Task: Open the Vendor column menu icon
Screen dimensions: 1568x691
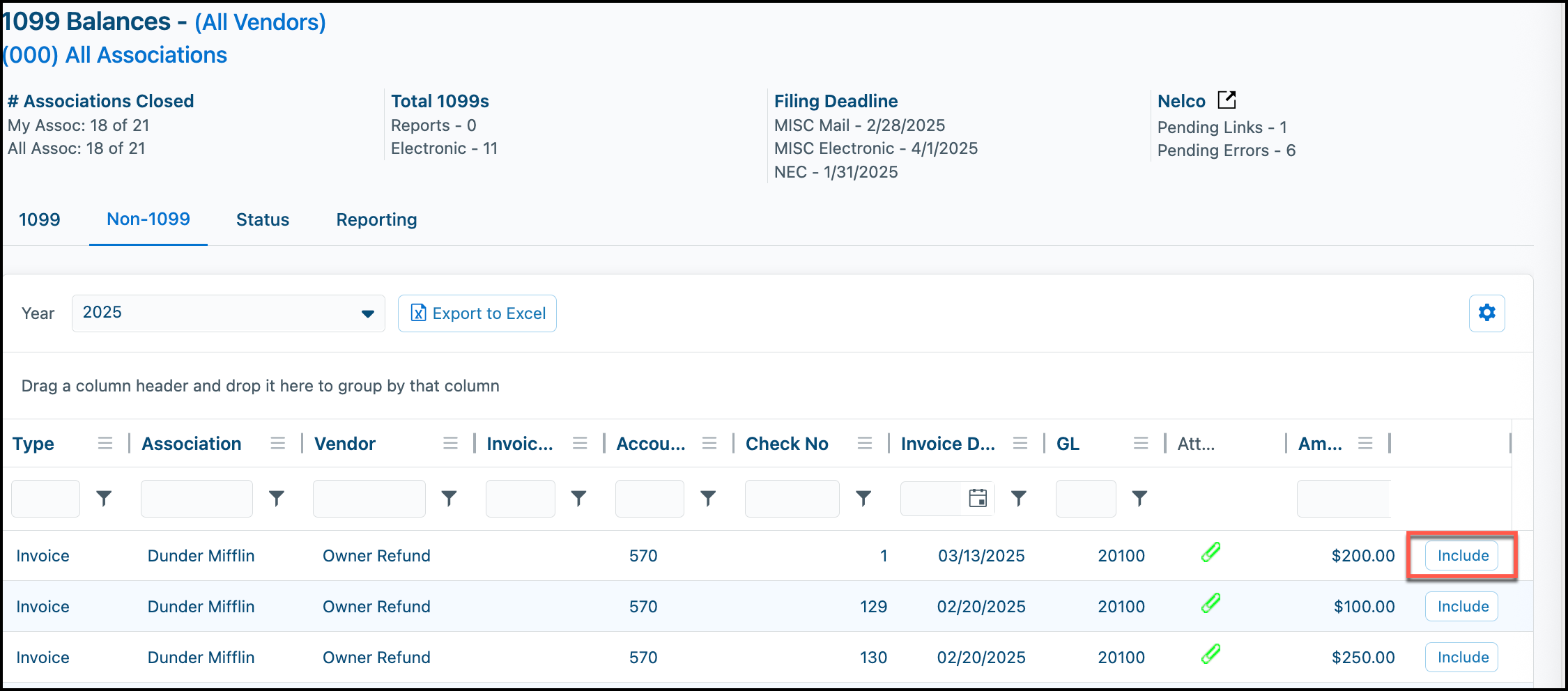Action: (451, 443)
